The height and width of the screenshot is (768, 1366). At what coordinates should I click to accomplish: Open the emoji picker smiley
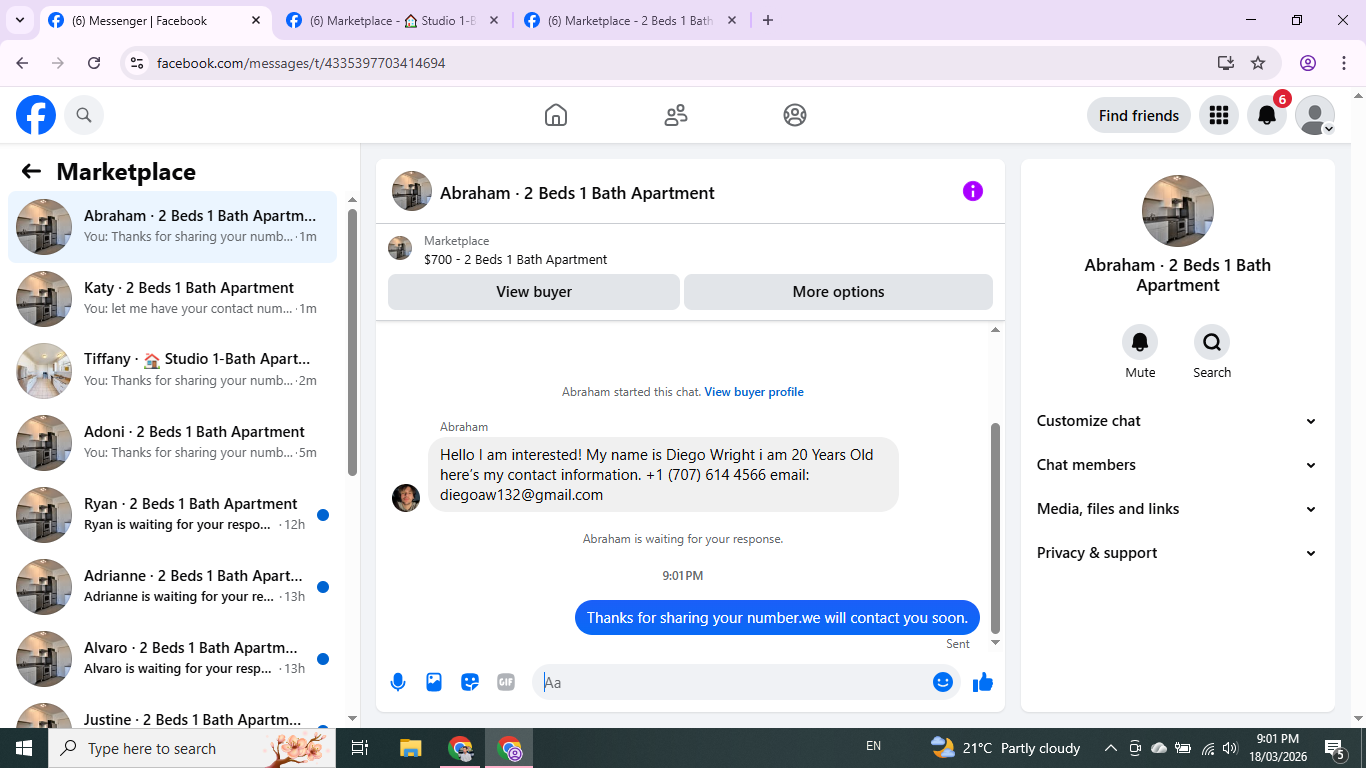click(x=942, y=682)
